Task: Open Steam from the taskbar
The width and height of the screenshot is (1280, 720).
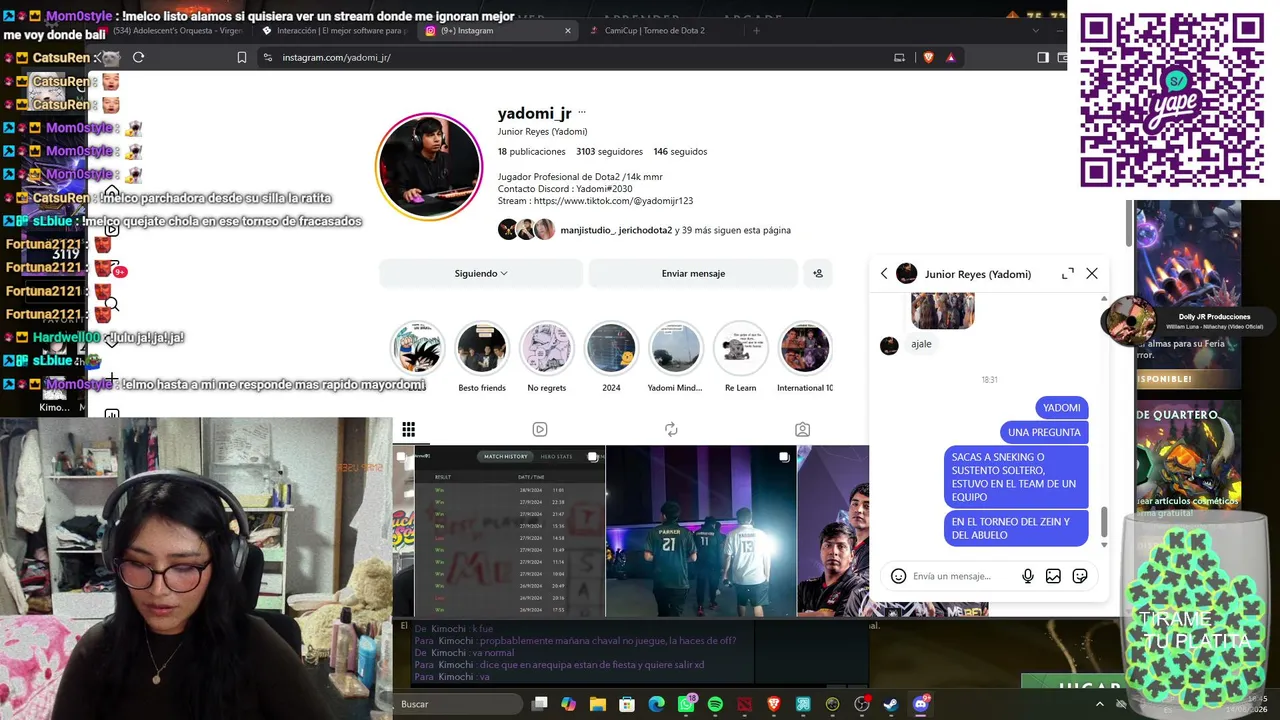Action: 890,704
